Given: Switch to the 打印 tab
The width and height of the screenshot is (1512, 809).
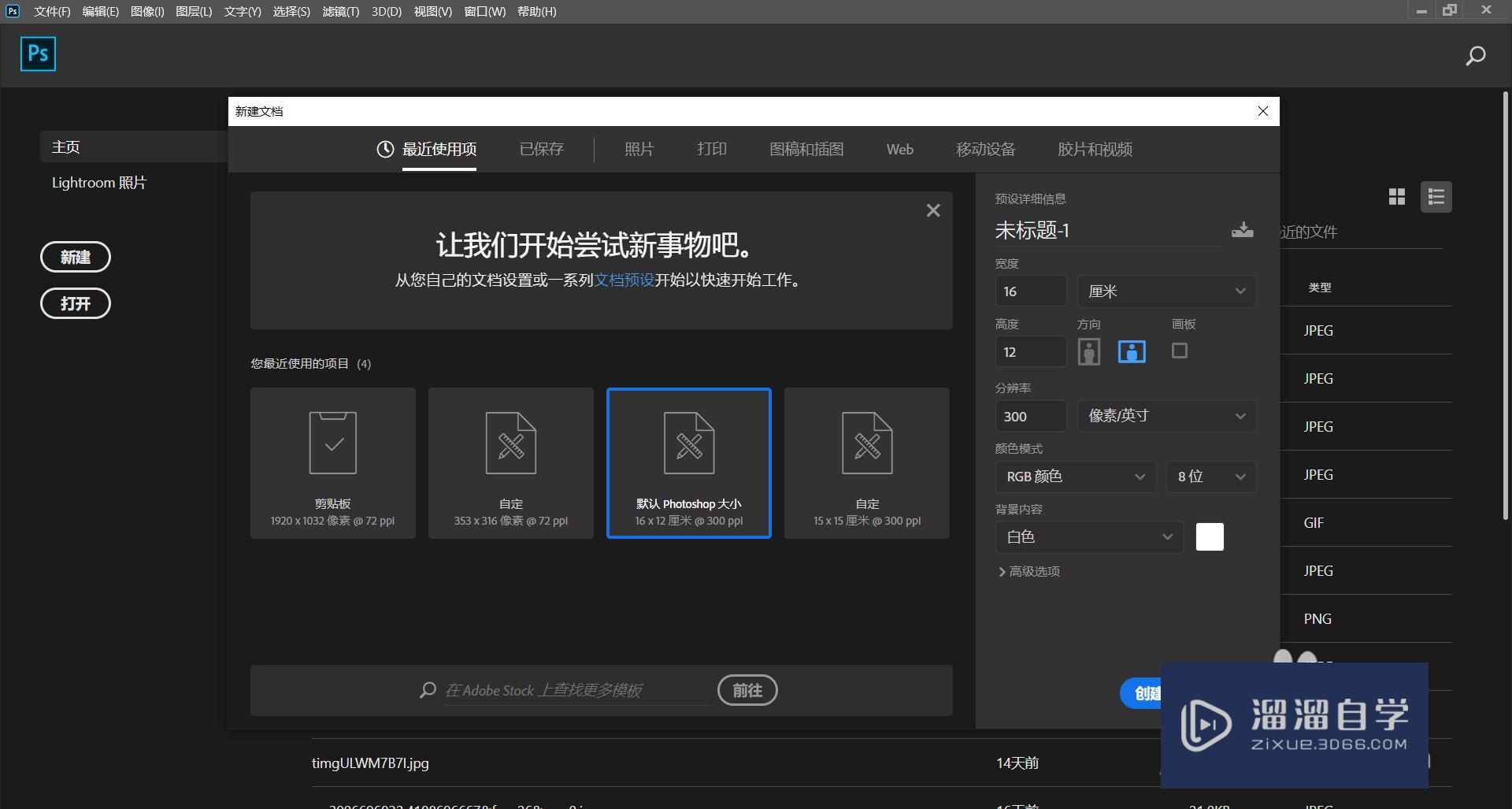Looking at the screenshot, I should point(712,150).
